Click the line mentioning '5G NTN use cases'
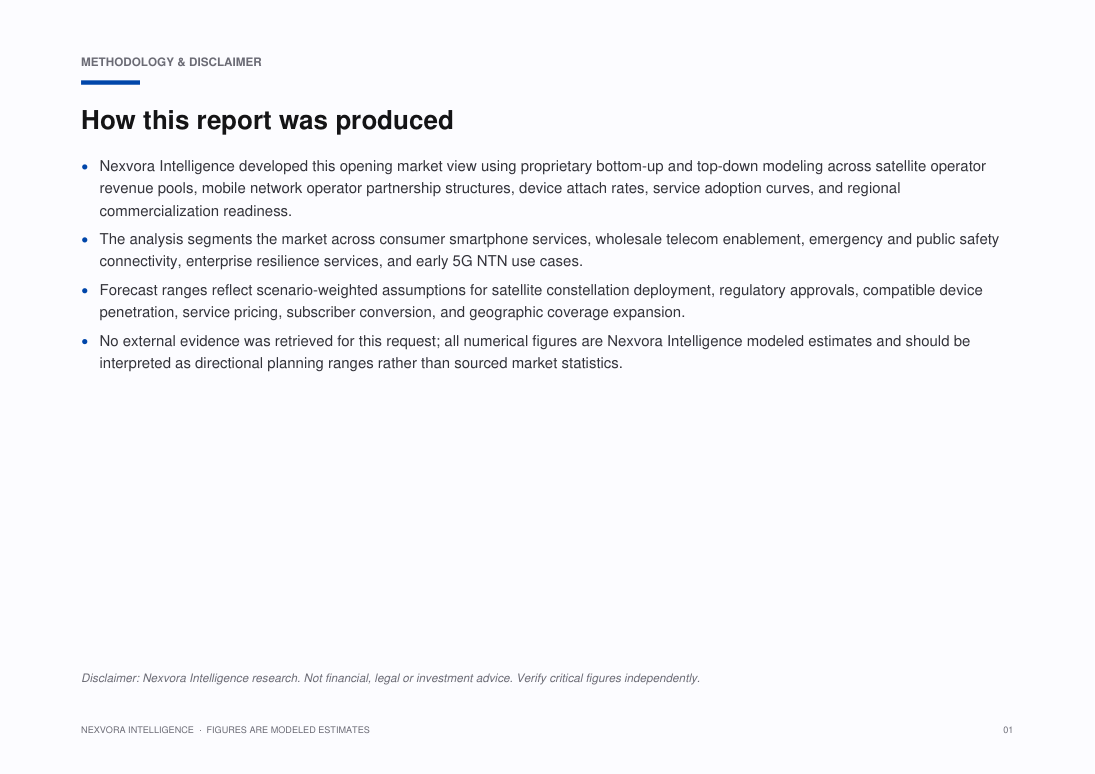The image size is (1095, 774). [341, 261]
